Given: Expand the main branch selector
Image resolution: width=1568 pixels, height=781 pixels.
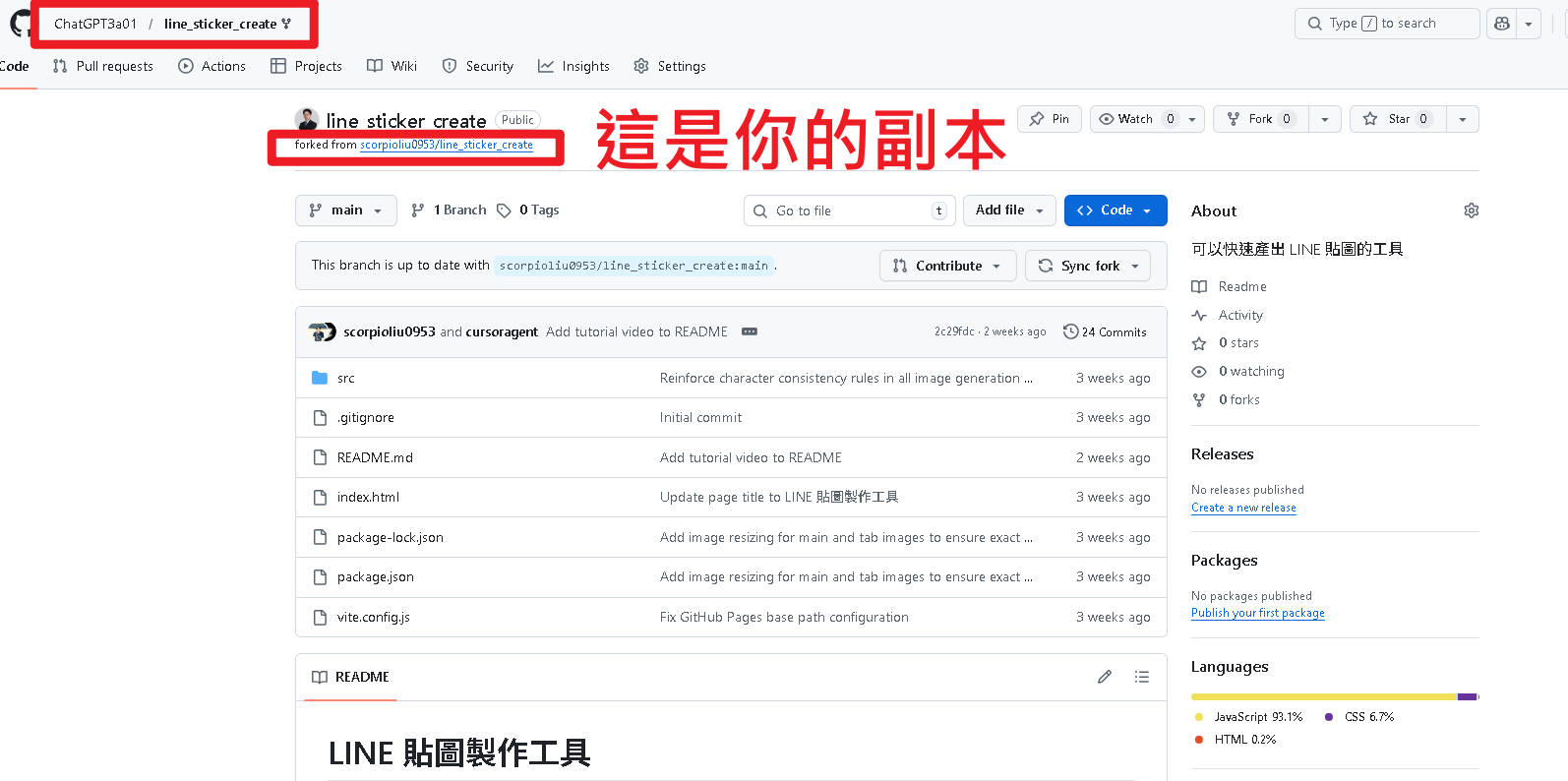Looking at the screenshot, I should (345, 210).
